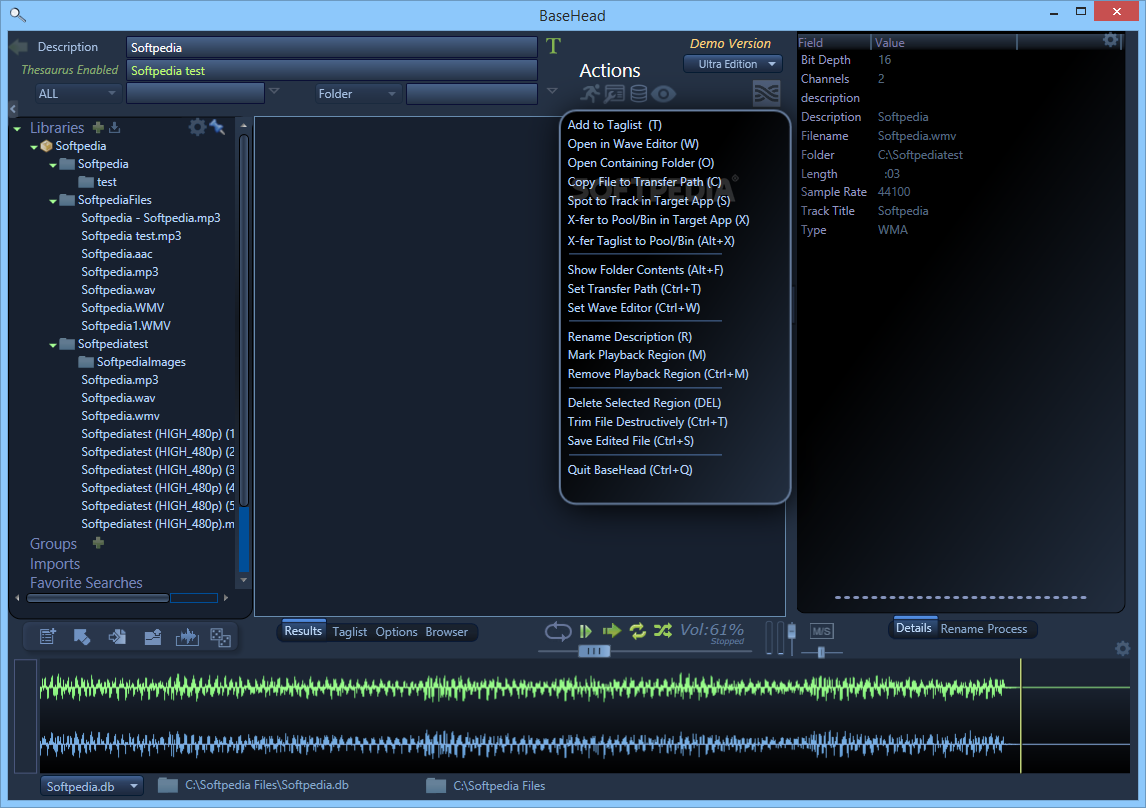This screenshot has width=1146, height=808.
Task: Select Rename Description (R)
Action: pos(630,337)
